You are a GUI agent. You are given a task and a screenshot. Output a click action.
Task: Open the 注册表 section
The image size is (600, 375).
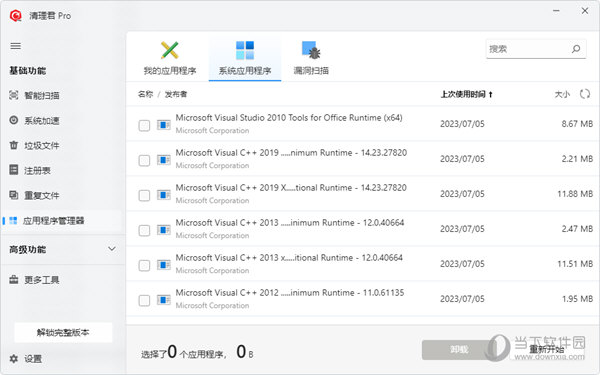(61, 170)
